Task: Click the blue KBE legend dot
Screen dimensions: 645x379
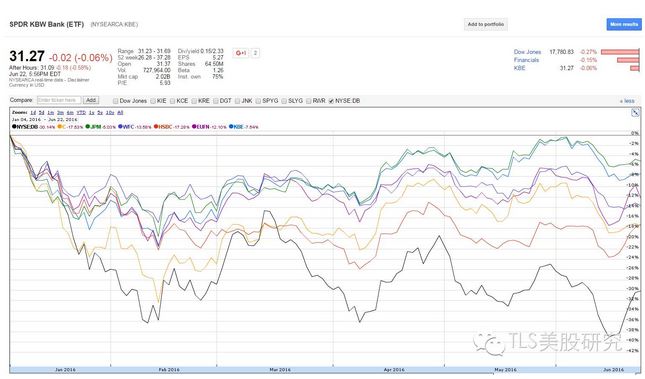Action: pos(231,127)
